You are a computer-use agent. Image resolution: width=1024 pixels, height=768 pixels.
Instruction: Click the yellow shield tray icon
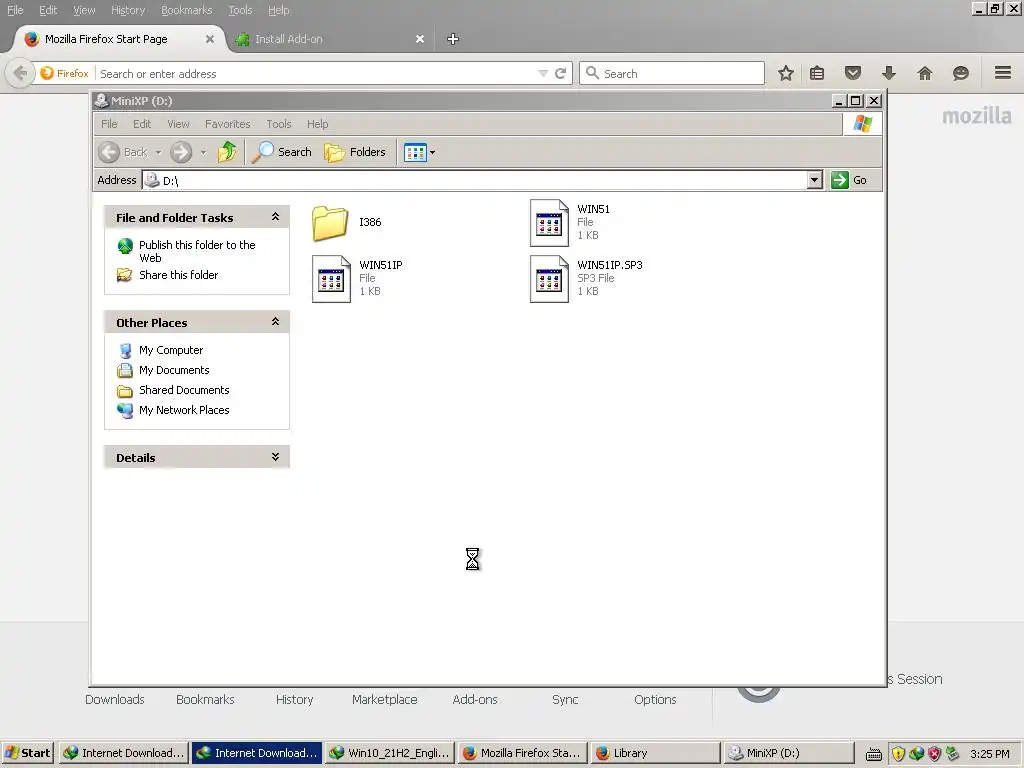pyautogui.click(x=899, y=754)
